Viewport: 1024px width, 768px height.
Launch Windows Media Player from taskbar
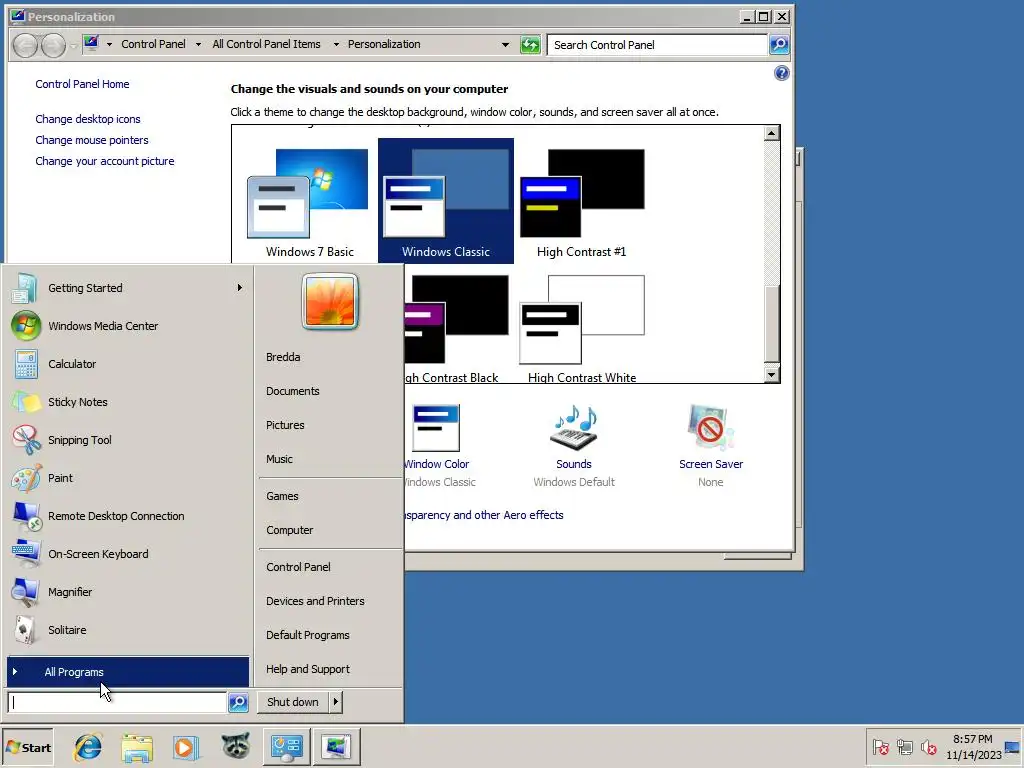point(185,747)
